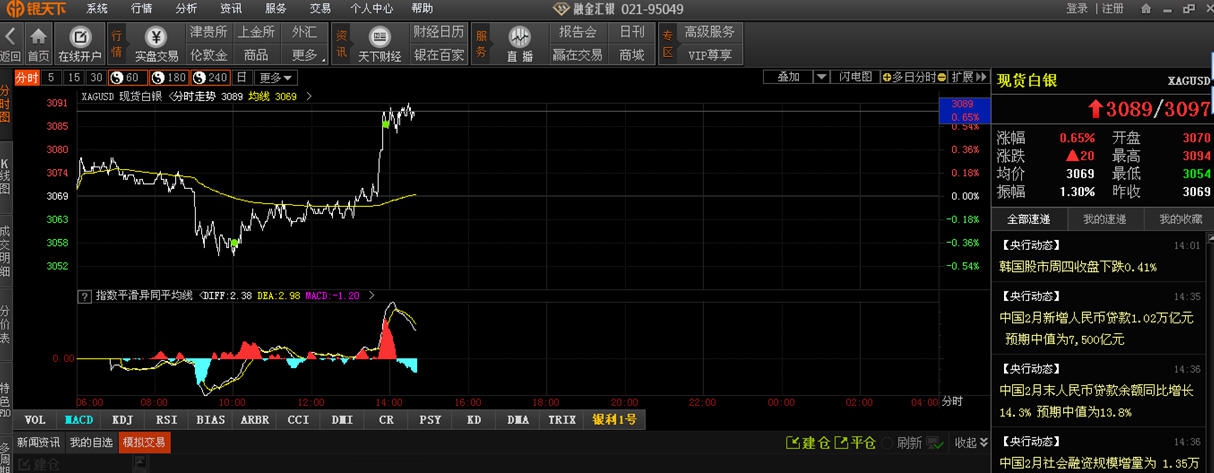
Task: Select the 银利1号 indicator tab
Action: (613, 420)
